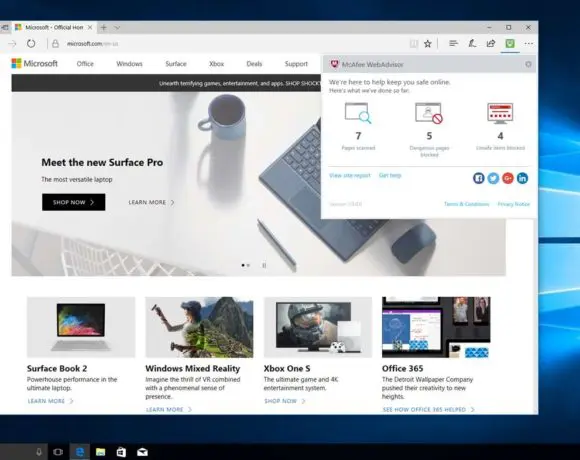The height and width of the screenshot is (460, 580).
Task: Select the first carousel slide dot
Action: tap(243, 265)
